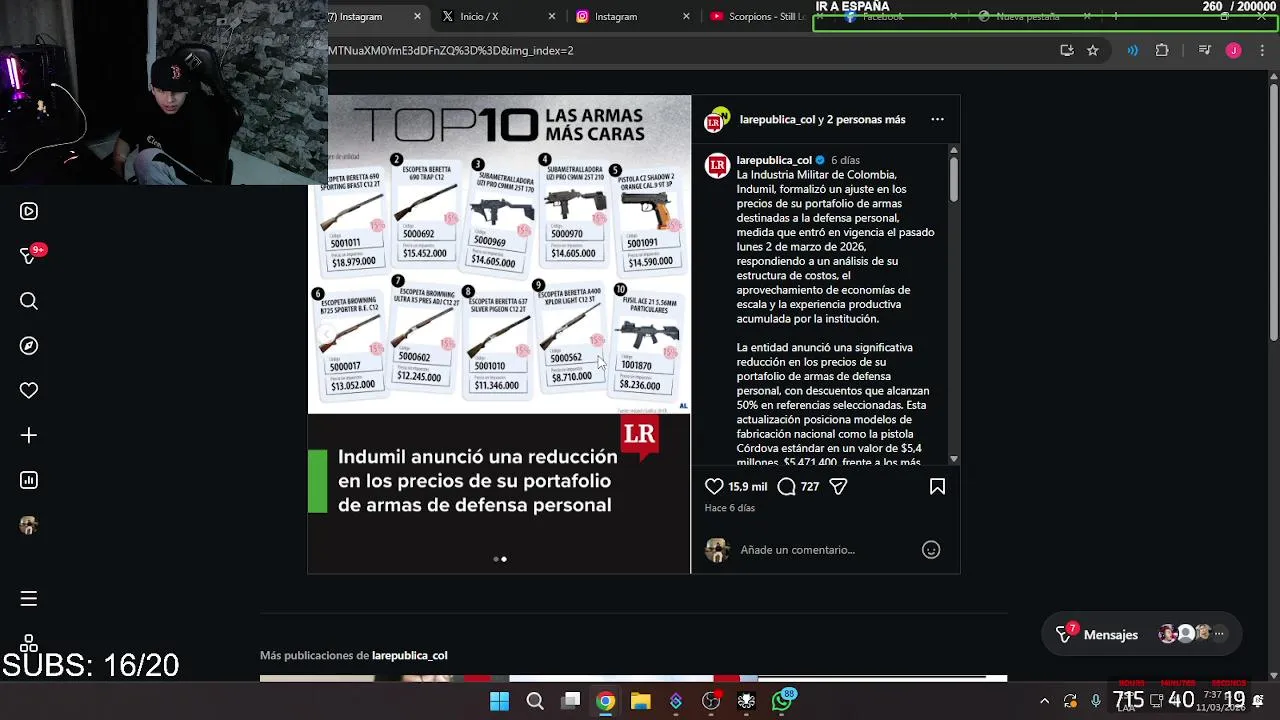Viewport: 1280px width, 720px height.
Task: Show hidden system tray icons chevron
Action: pyautogui.click(x=1044, y=701)
